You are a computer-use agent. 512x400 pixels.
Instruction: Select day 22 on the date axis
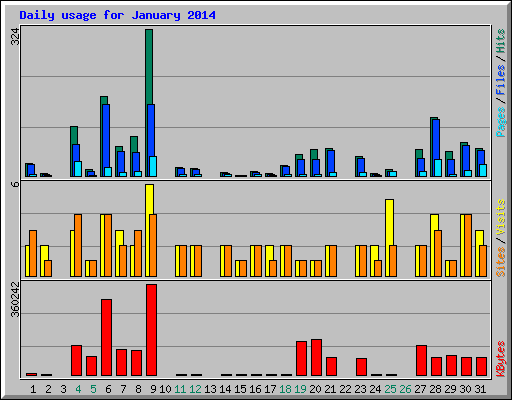pos(345,389)
